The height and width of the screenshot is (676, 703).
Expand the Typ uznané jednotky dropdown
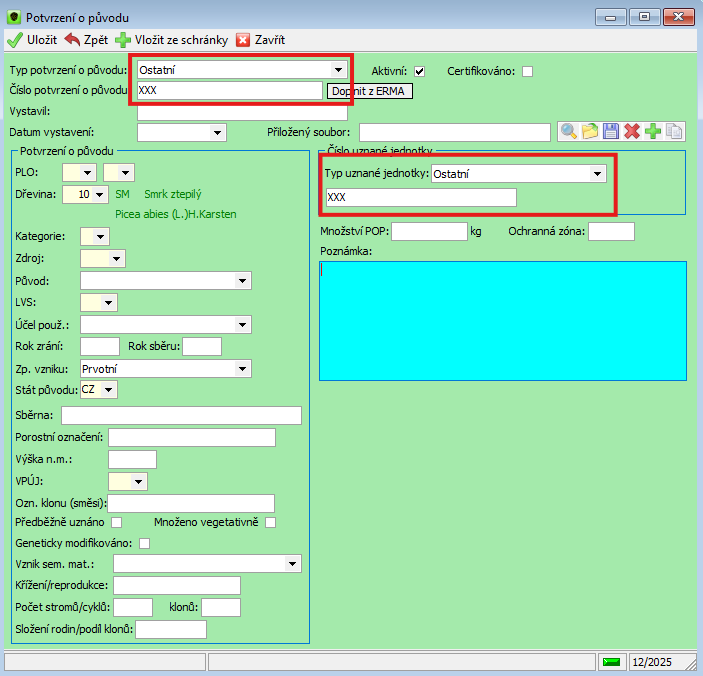tap(598, 174)
